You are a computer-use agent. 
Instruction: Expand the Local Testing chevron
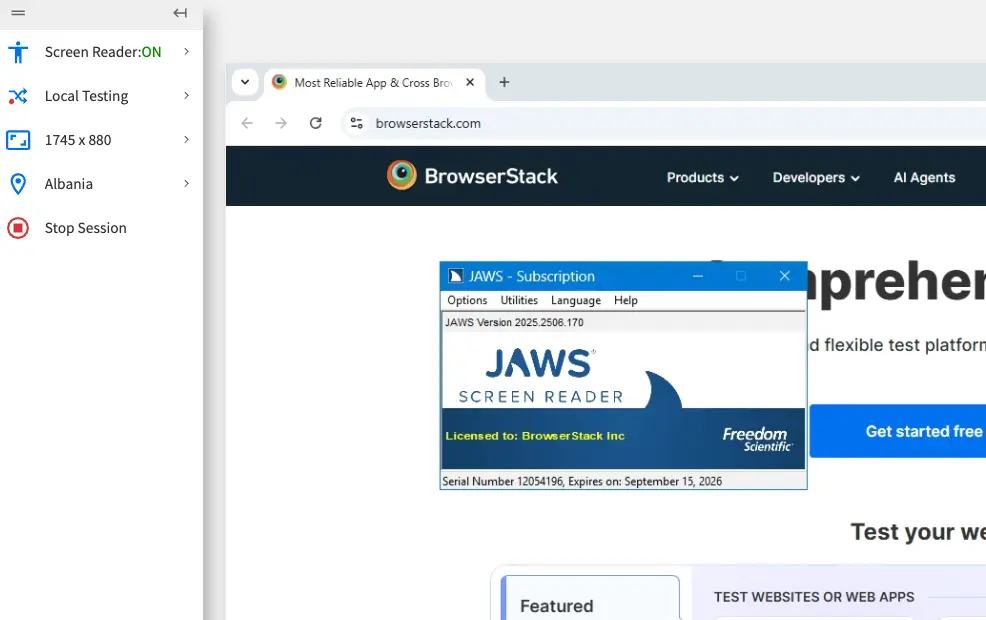tap(188, 95)
